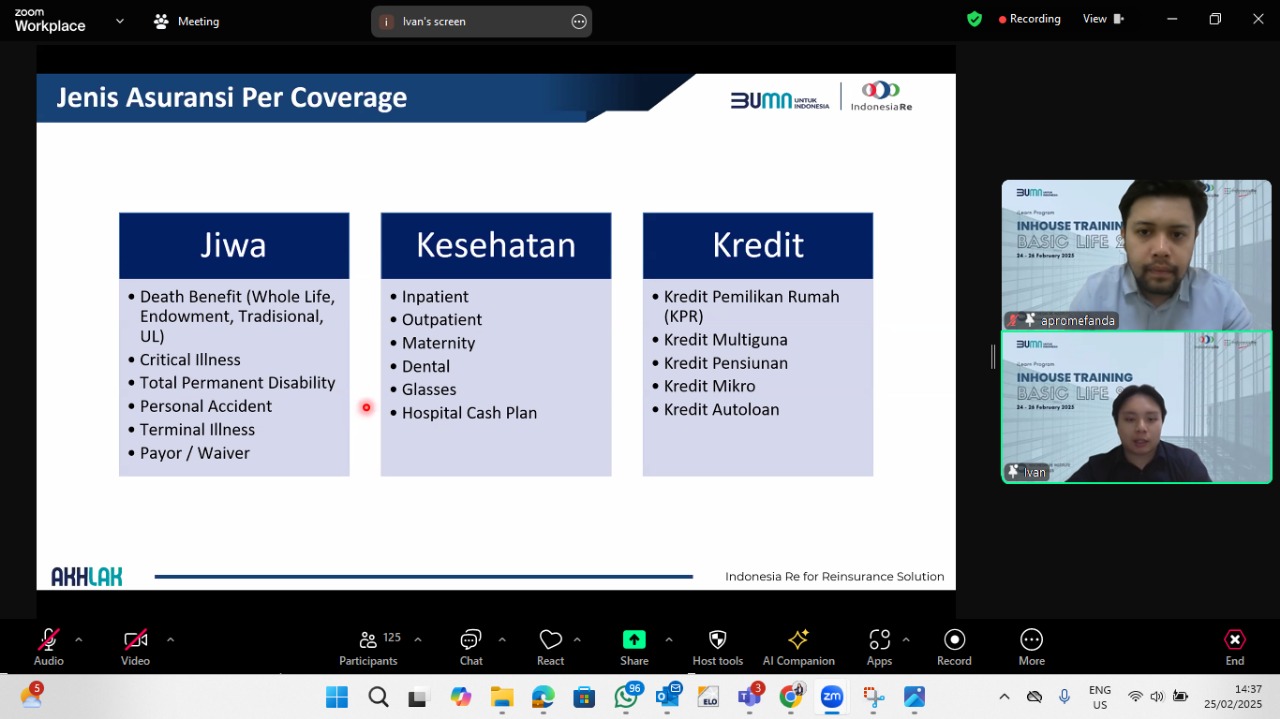Click the green Share screen icon
Image resolution: width=1280 pixels, height=719 pixels.
(634, 639)
